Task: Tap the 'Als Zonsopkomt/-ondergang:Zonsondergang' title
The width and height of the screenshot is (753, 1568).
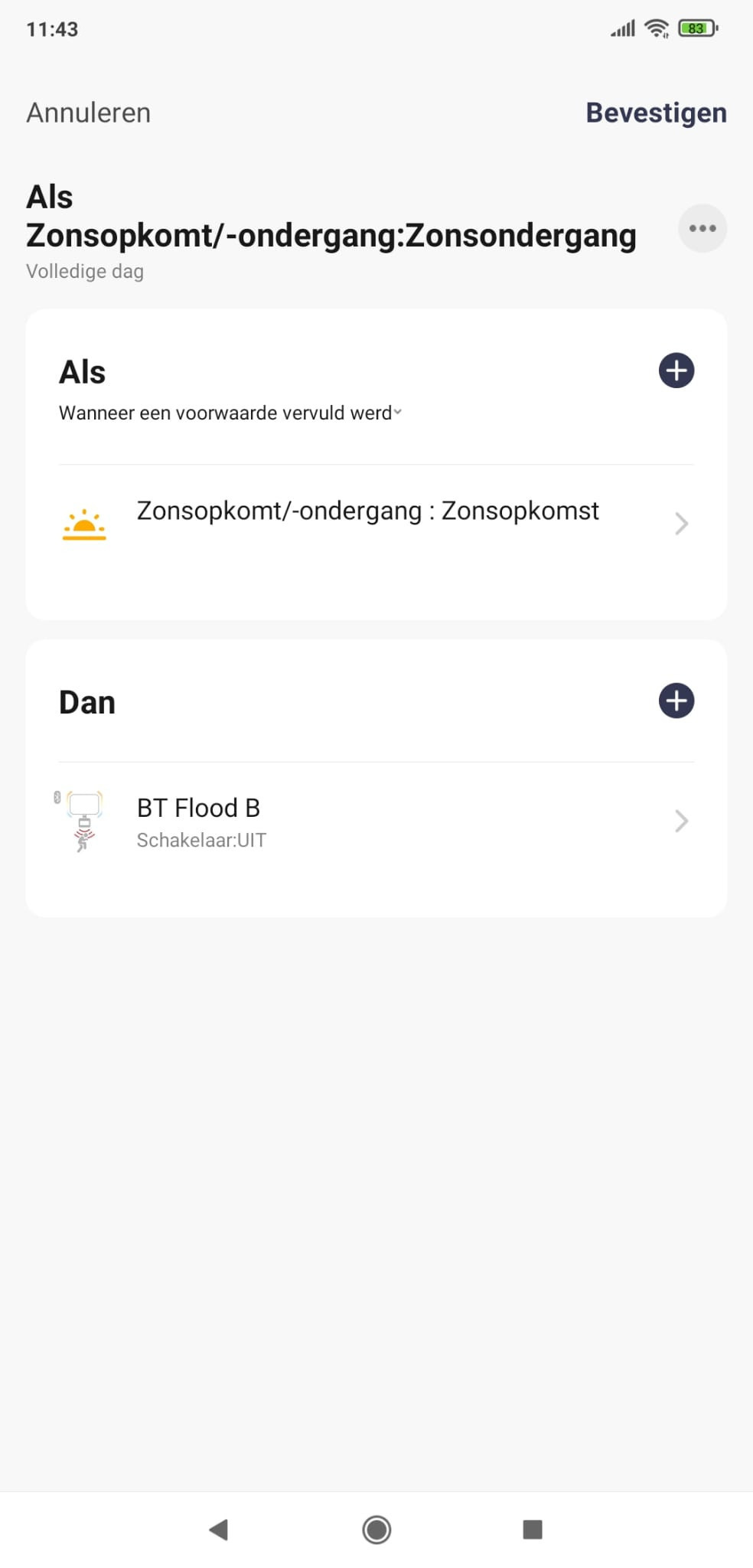Action: (331, 216)
